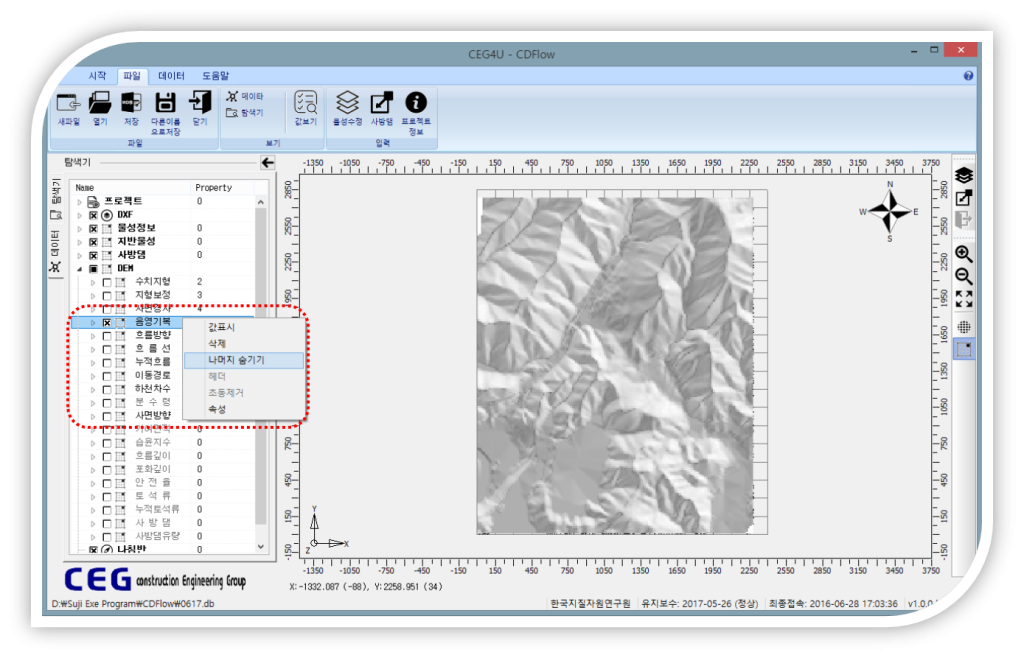This screenshot has height=658, width=1024.
Task: Click the export arrow icon in right toolbar
Action: [964, 198]
